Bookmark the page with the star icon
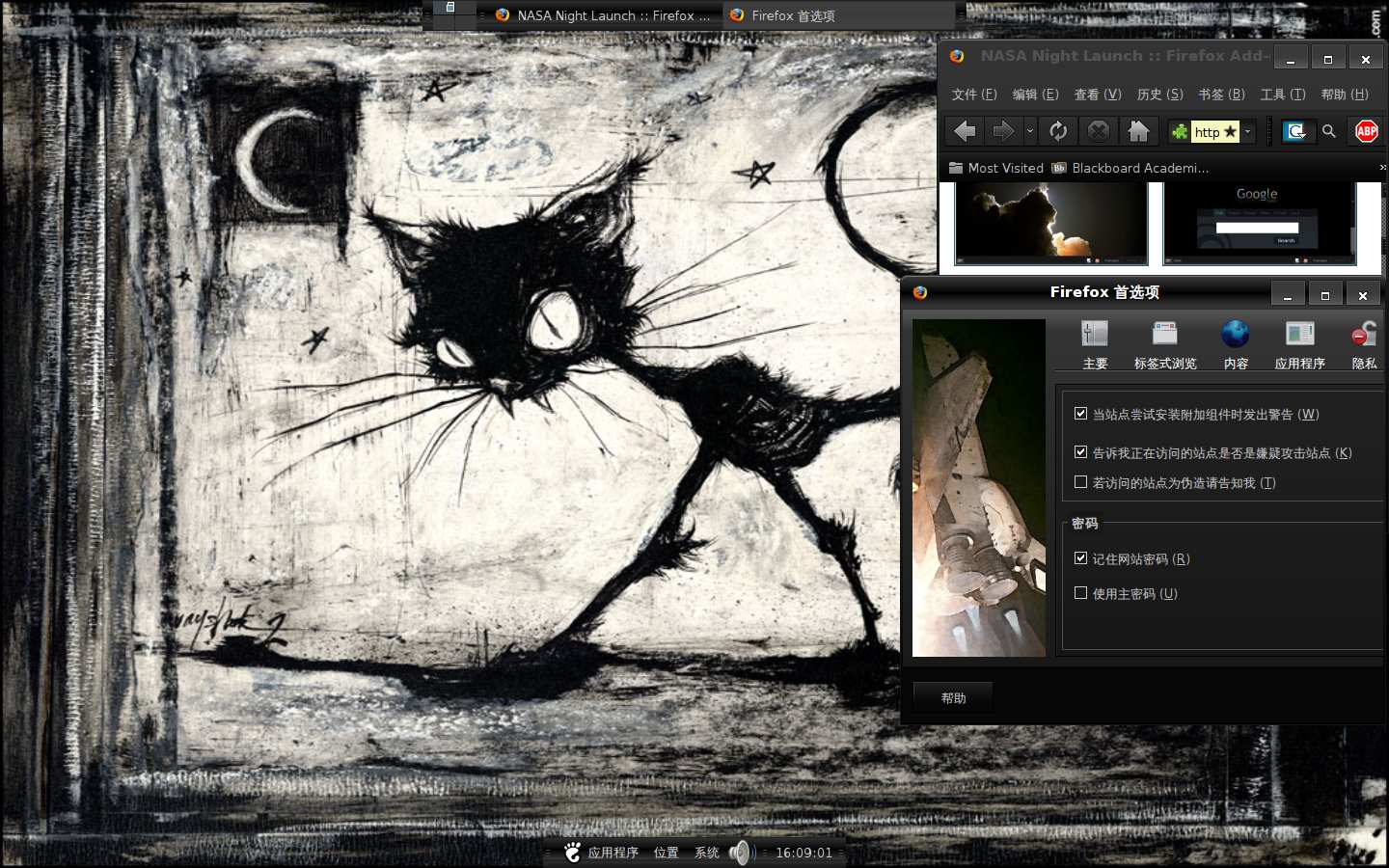The height and width of the screenshot is (868, 1389). point(1231,131)
